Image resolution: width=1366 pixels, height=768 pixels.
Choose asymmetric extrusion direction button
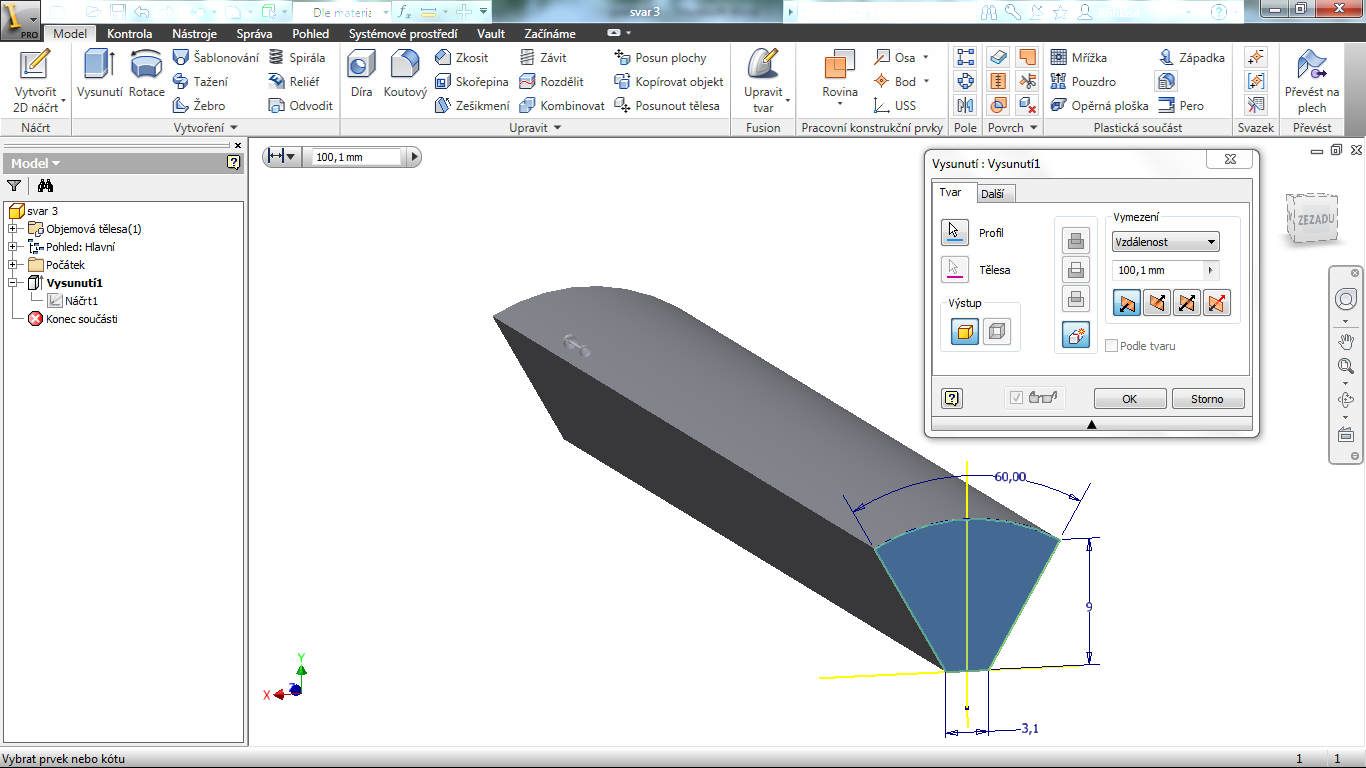pyautogui.click(x=1217, y=303)
